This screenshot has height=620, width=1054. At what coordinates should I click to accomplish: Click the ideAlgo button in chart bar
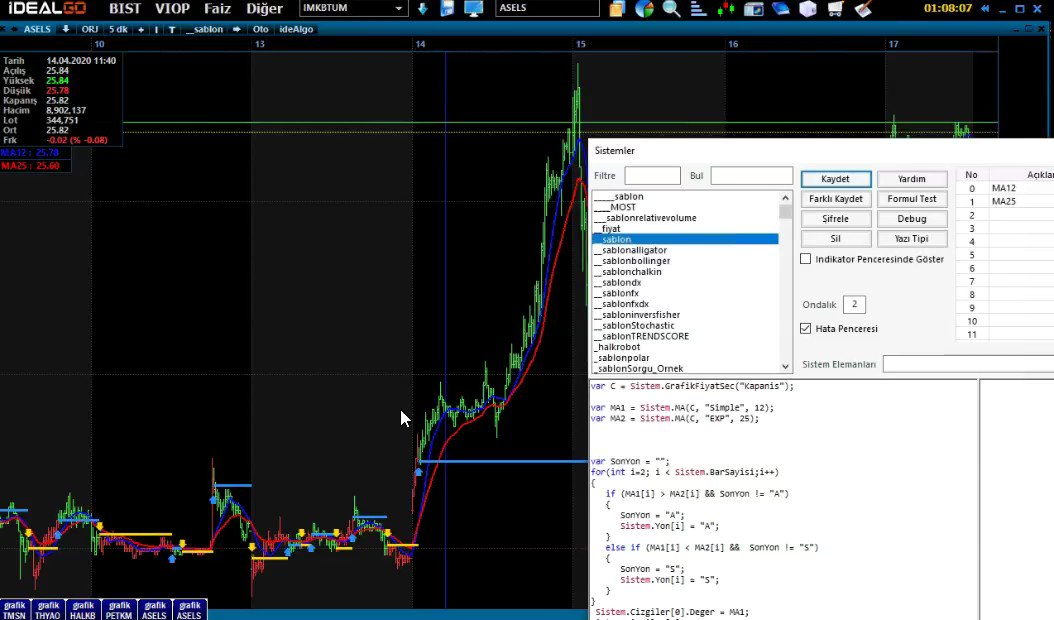pyautogui.click(x=296, y=30)
